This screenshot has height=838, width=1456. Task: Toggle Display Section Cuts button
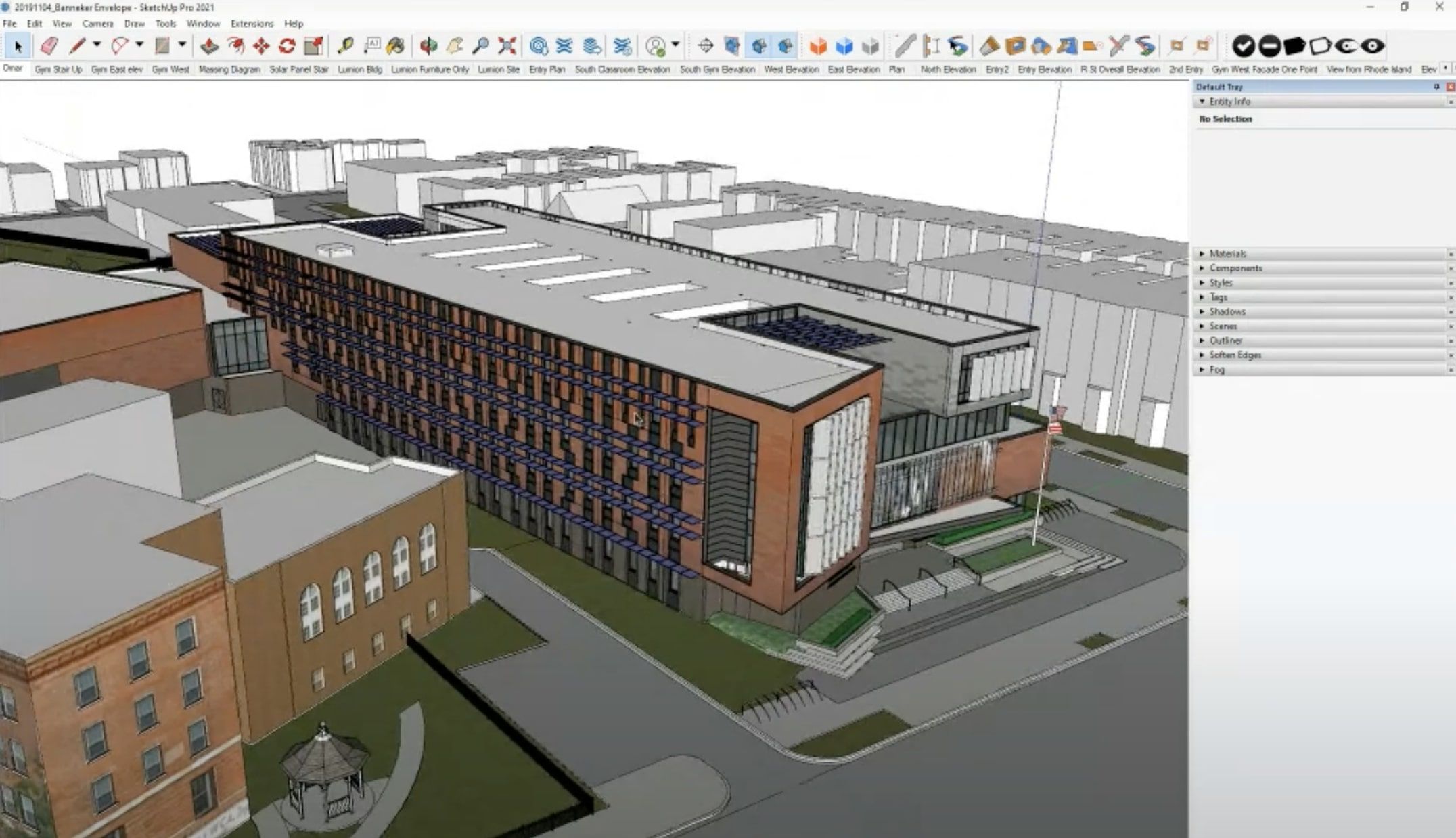758,46
